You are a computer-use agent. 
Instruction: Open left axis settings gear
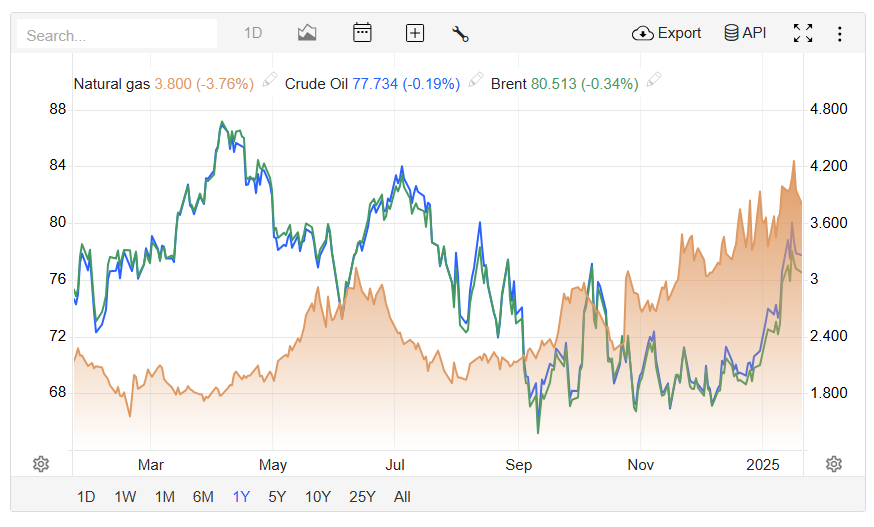41,463
